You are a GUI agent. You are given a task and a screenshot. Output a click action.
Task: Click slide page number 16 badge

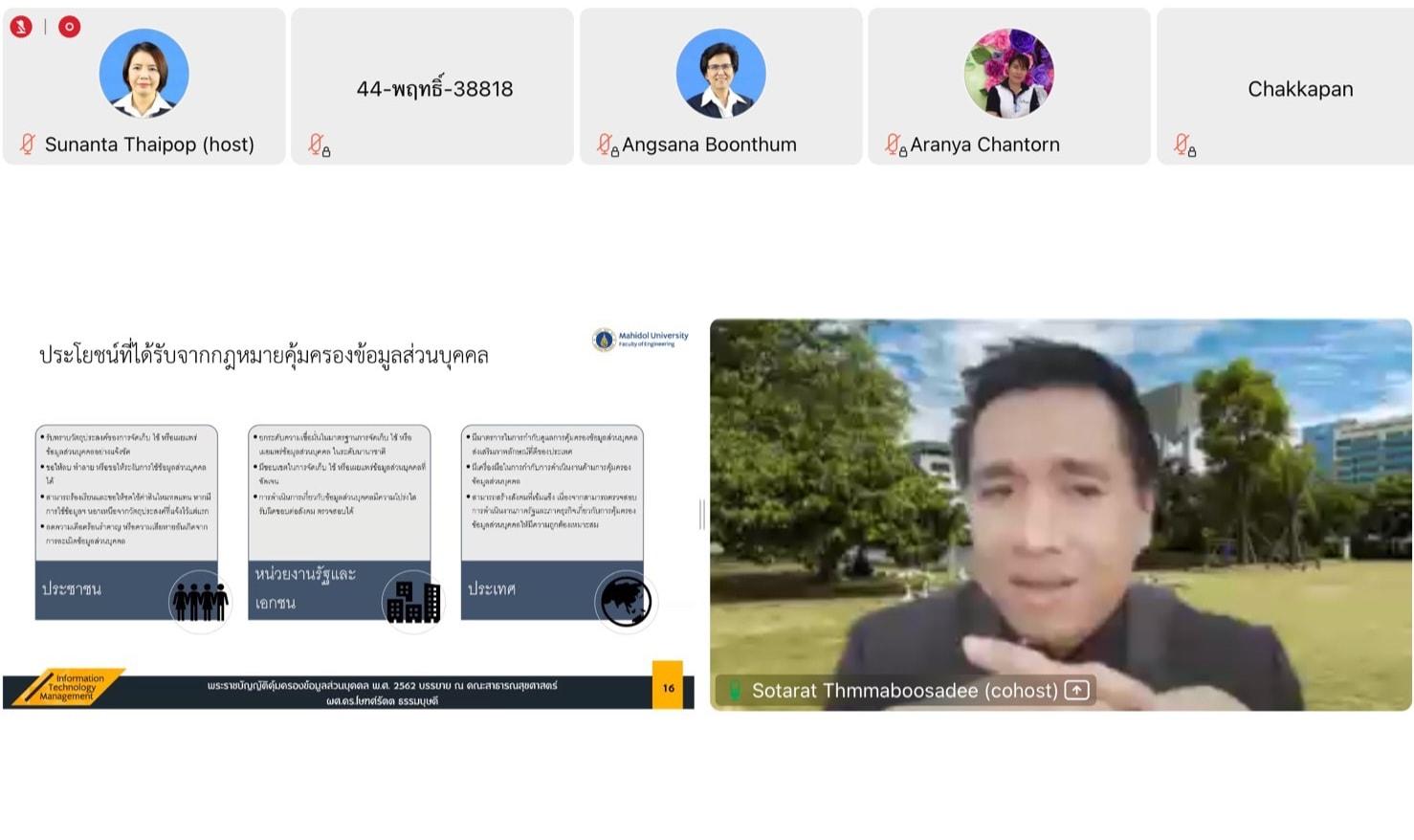point(668,685)
